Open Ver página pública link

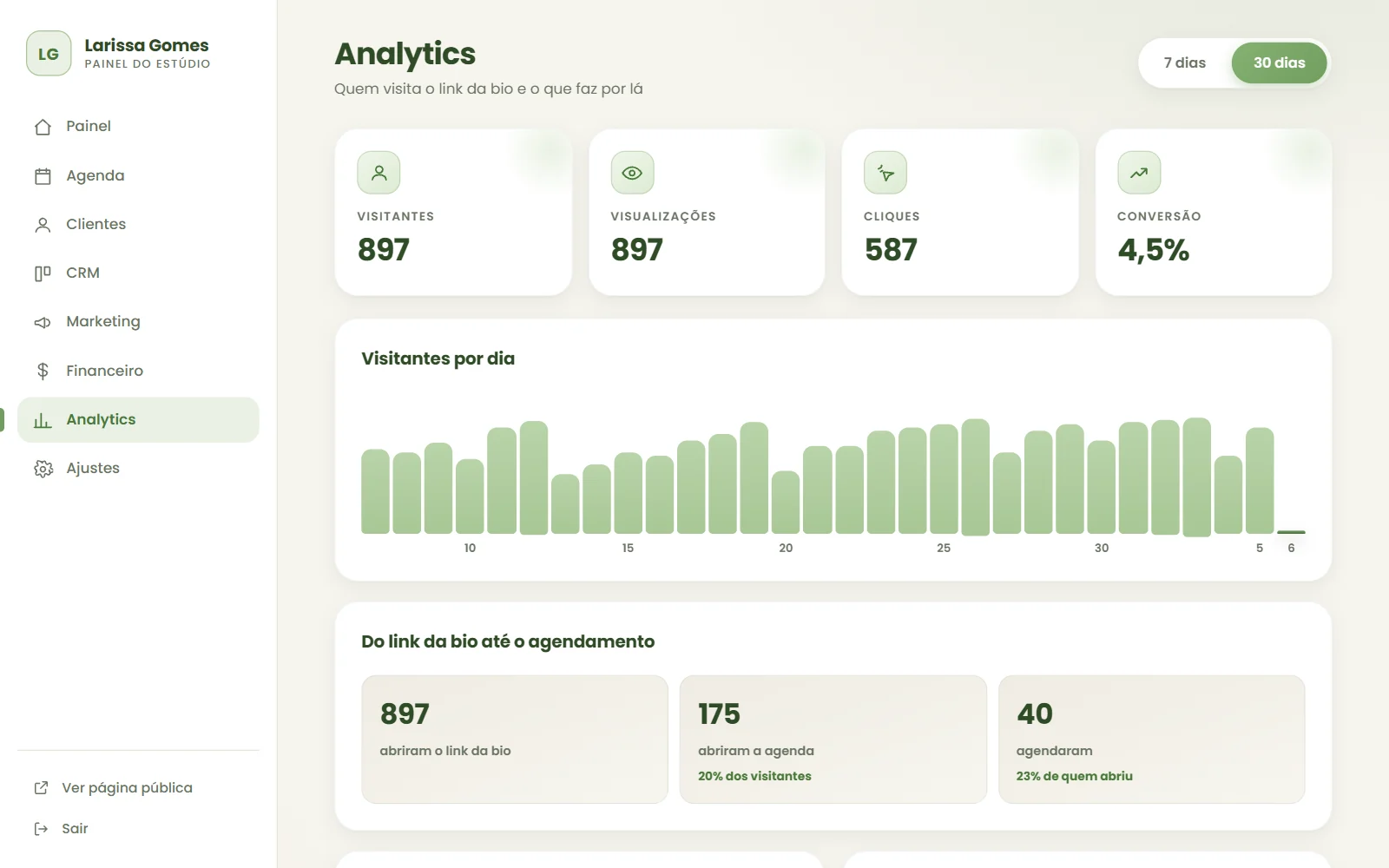138,788
